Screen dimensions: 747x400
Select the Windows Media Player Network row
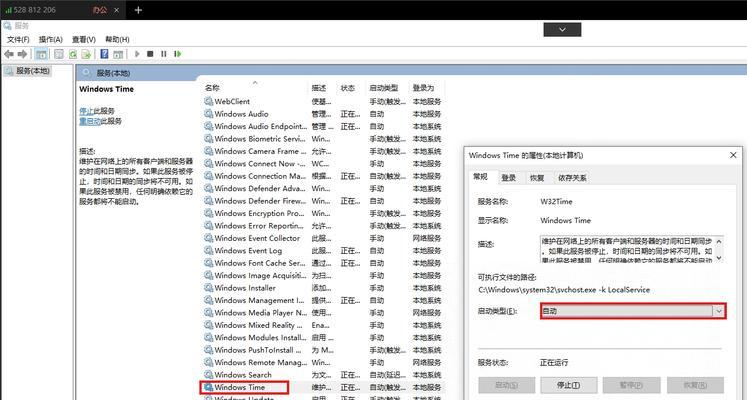click(x=323, y=312)
